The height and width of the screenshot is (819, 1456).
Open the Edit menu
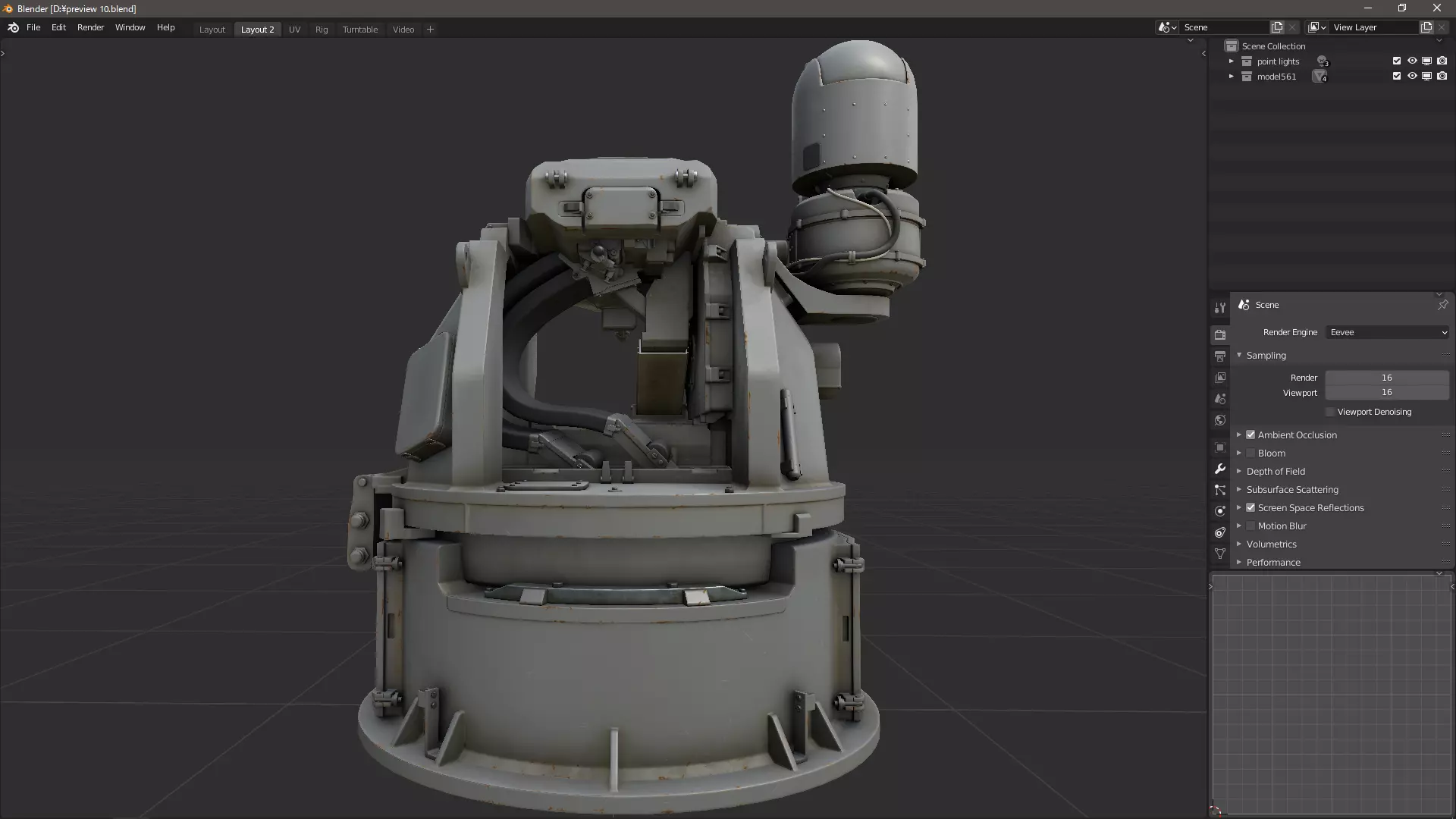pyautogui.click(x=58, y=27)
